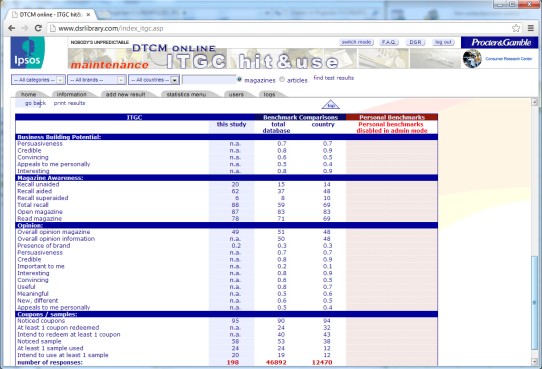Viewport: 542px width, 369px height.
Task: Click the 'Personal Benchmarks' column header
Action: (392, 117)
